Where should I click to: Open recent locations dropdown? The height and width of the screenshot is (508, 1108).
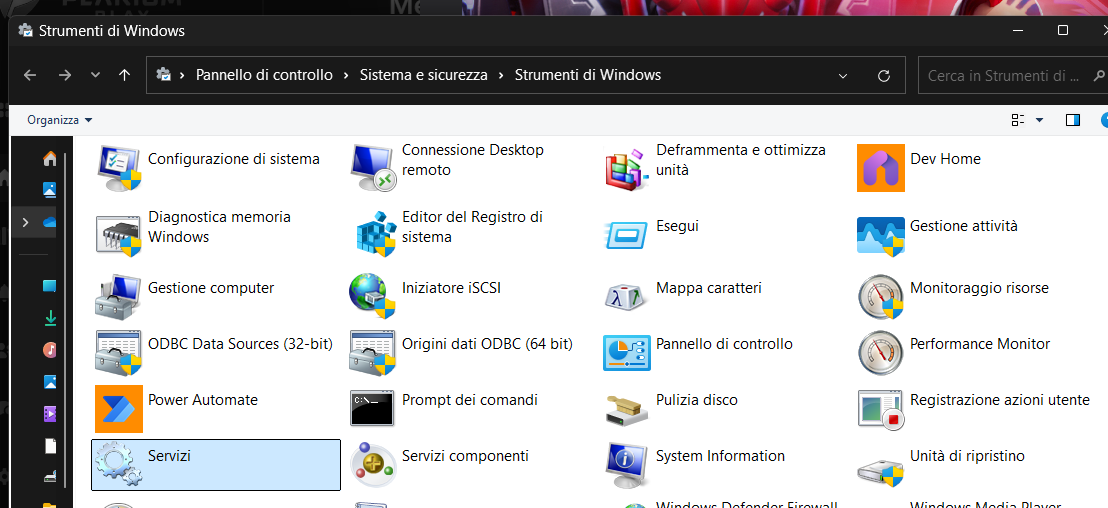tap(96, 75)
